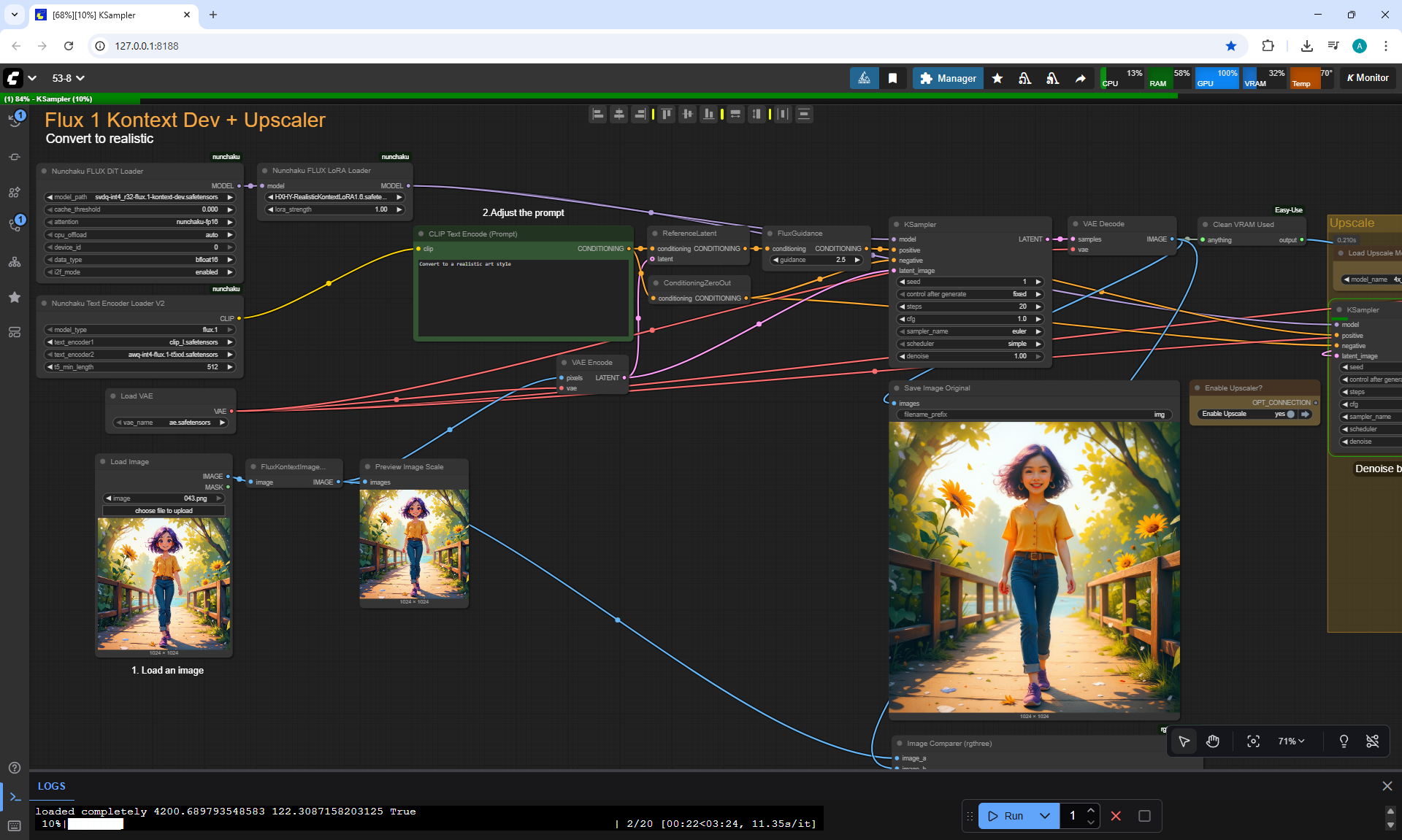Click choose file to upload button
1402x840 pixels.
[x=164, y=511]
